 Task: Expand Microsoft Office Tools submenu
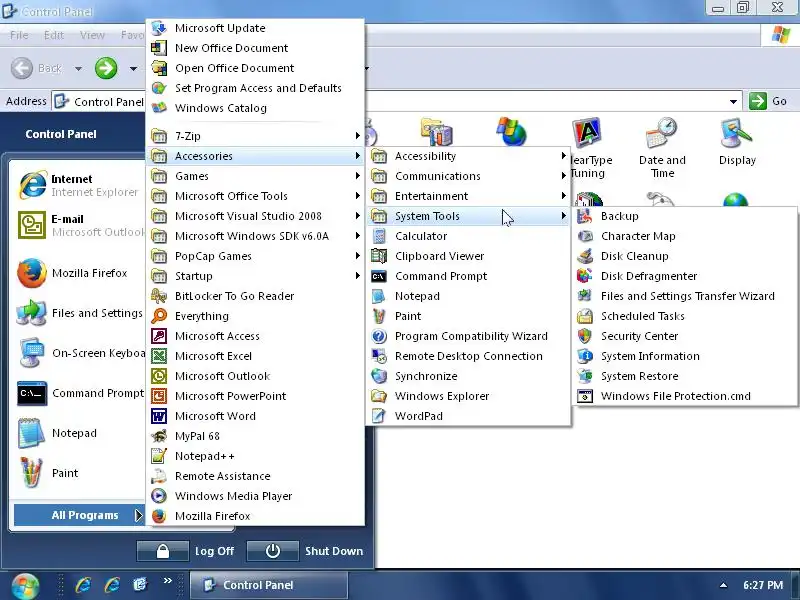[255, 196]
